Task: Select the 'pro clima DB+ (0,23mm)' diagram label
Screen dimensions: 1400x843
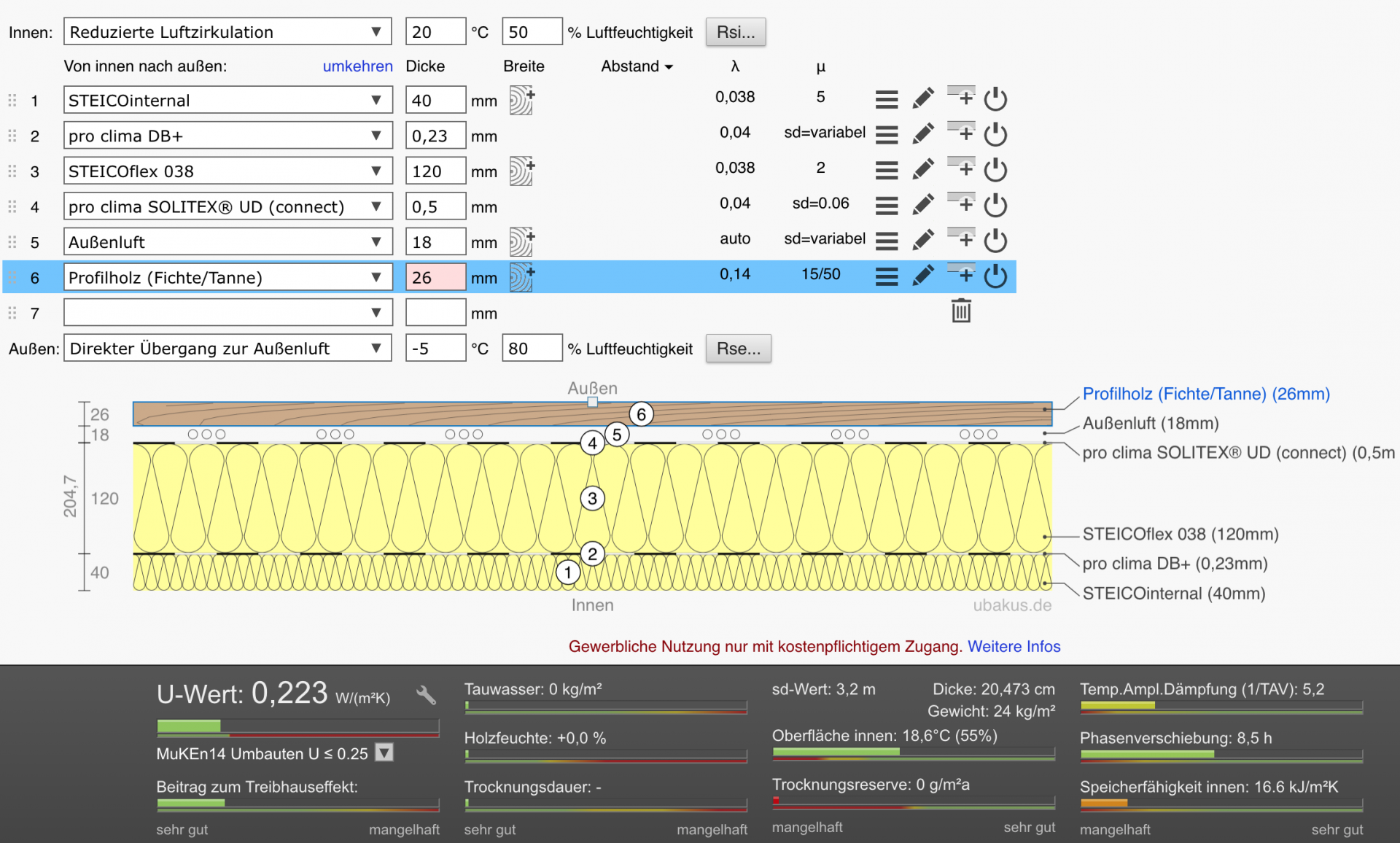Action: tap(1175, 564)
